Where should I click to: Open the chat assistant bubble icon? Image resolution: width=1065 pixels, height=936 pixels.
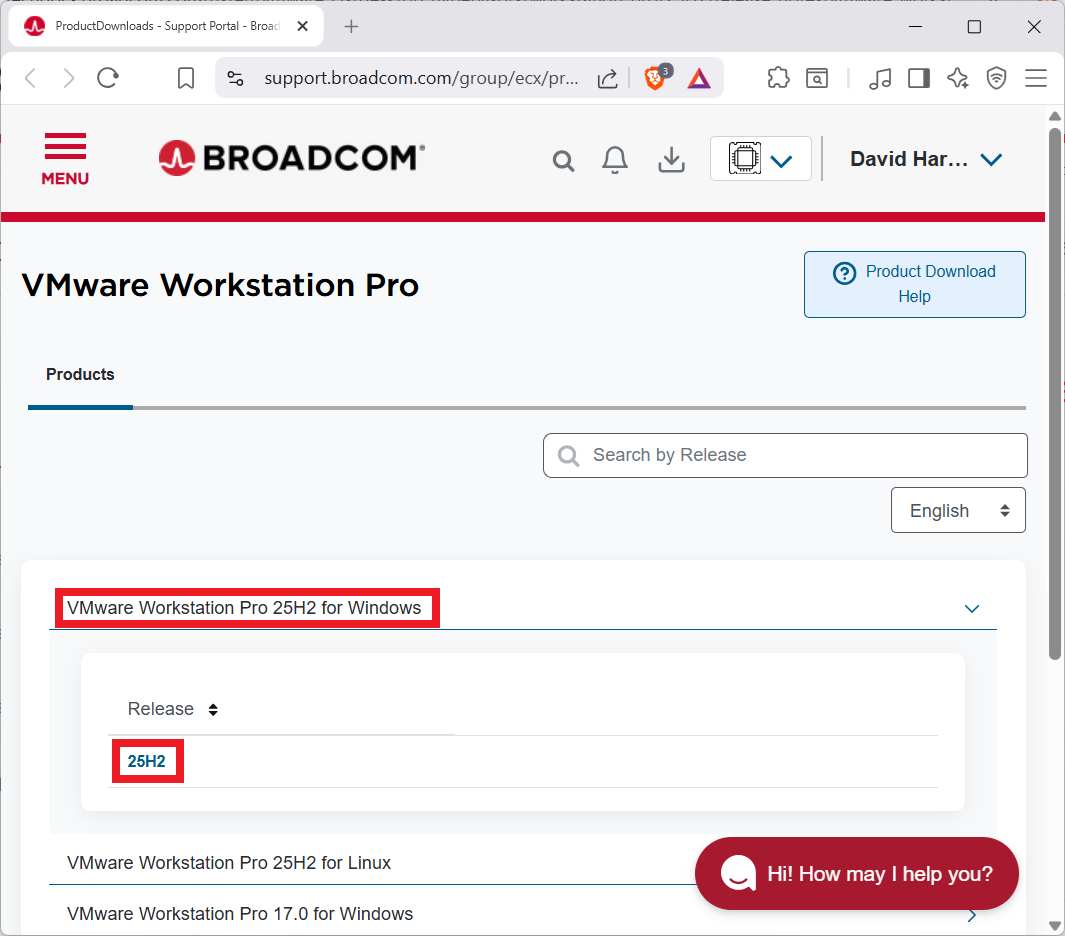(737, 873)
